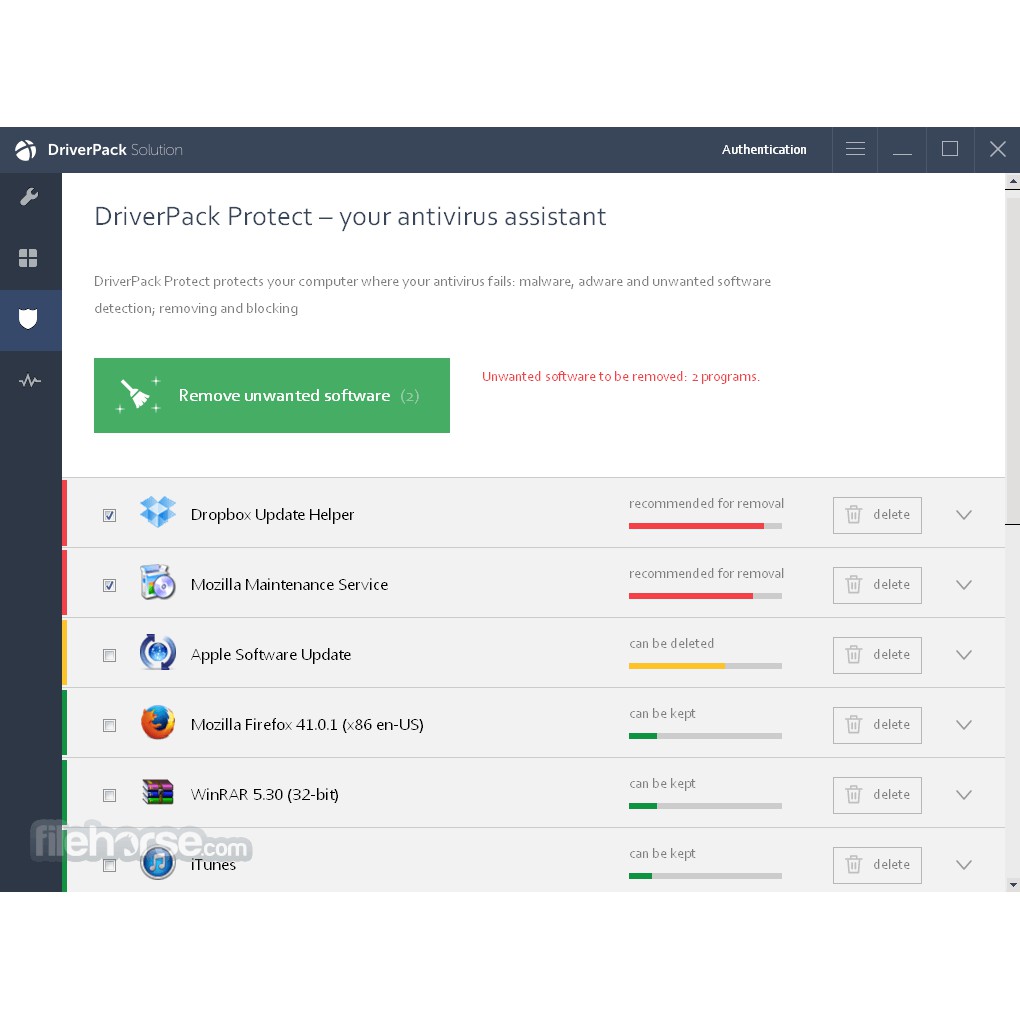Click 'can be deleted' status label

[x=671, y=643]
